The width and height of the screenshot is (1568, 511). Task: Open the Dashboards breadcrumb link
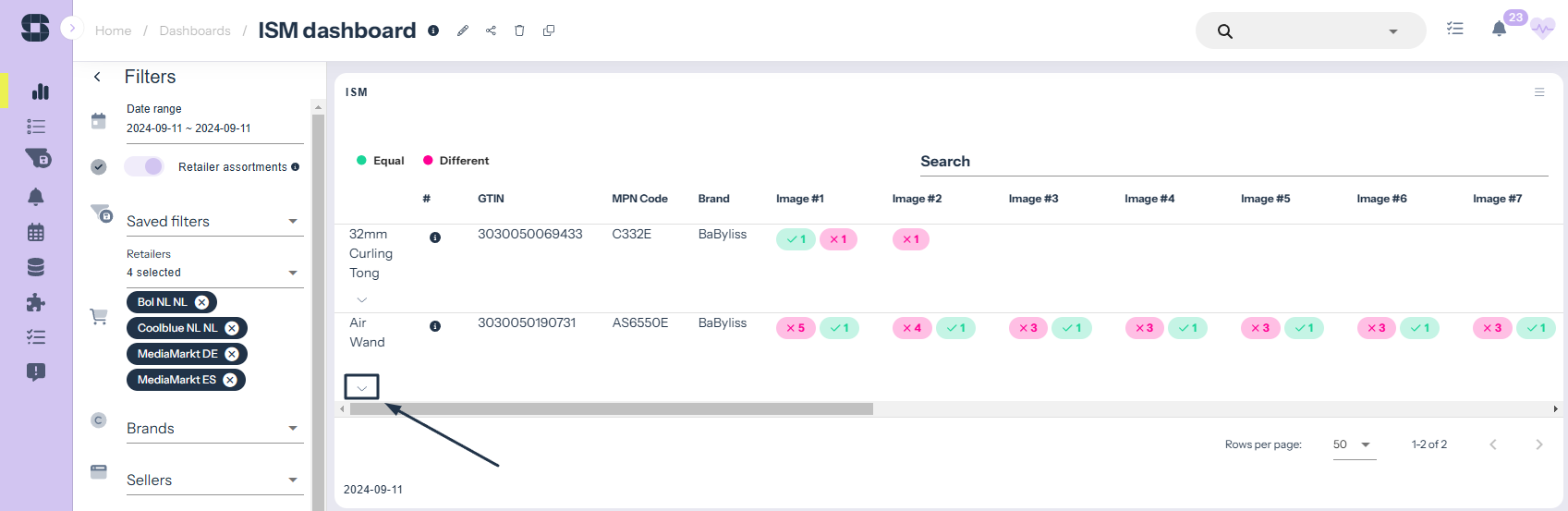click(195, 30)
